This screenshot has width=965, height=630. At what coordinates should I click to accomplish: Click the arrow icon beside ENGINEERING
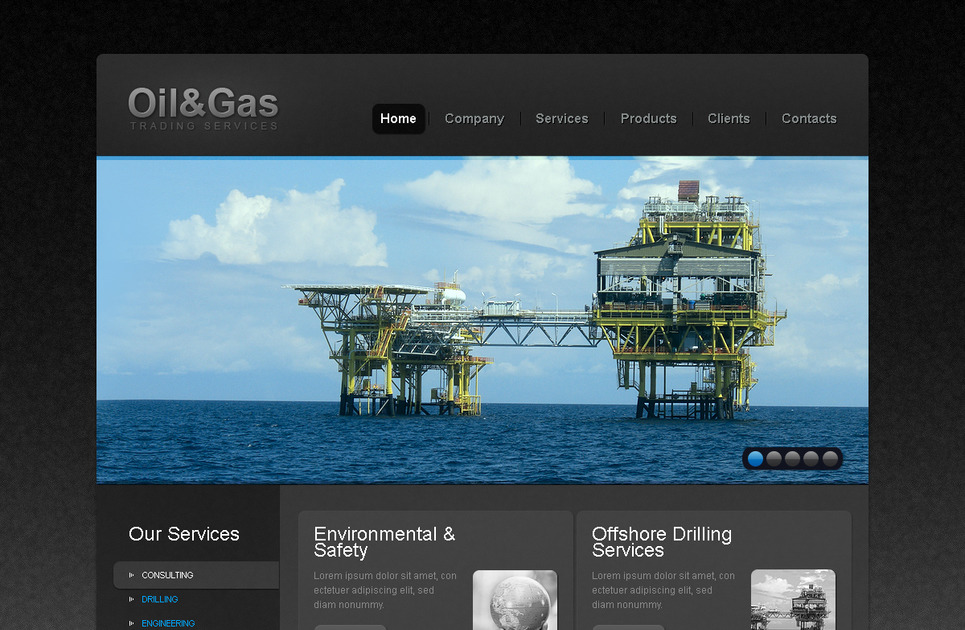tap(131, 623)
